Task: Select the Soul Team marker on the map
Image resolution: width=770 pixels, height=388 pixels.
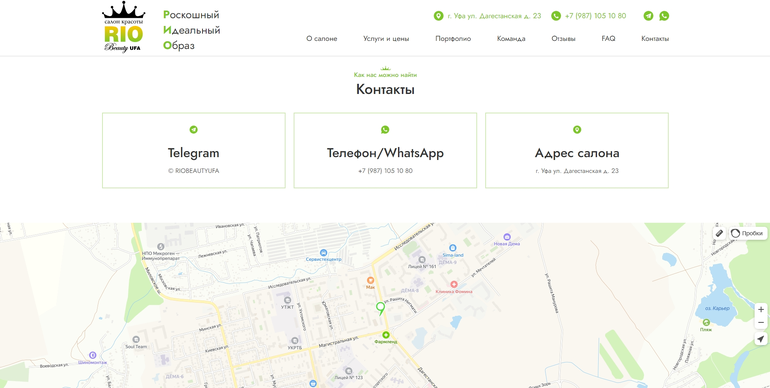Action: [x=136, y=339]
